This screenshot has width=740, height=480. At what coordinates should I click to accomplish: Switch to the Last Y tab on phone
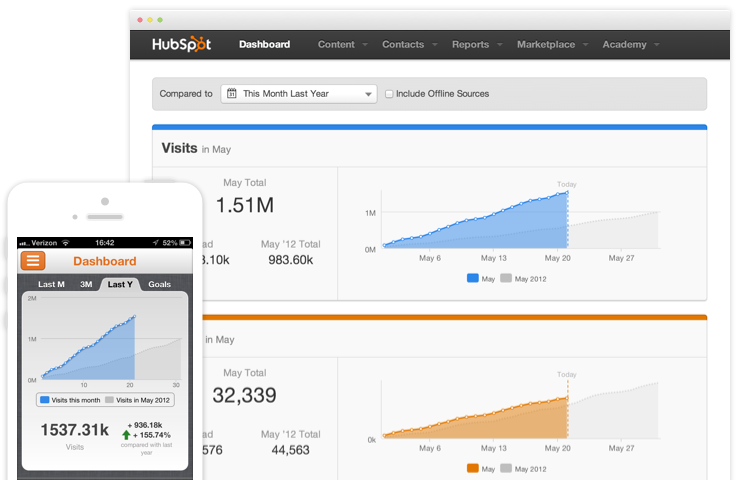[120, 284]
